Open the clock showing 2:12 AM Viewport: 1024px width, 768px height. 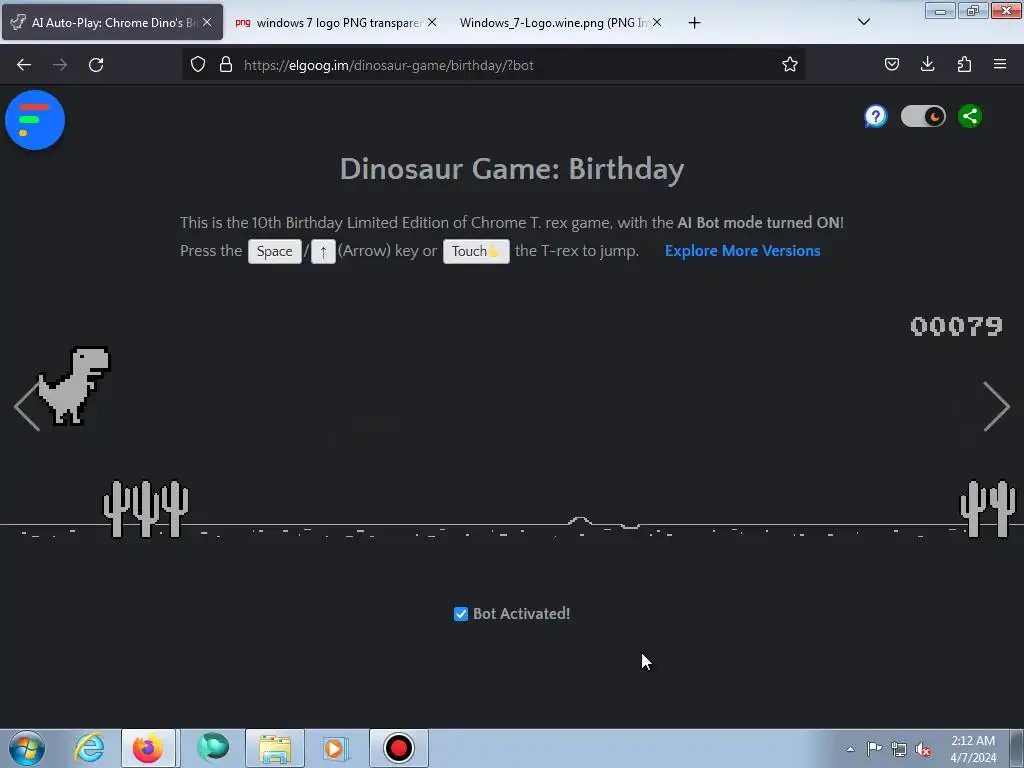tap(973, 749)
